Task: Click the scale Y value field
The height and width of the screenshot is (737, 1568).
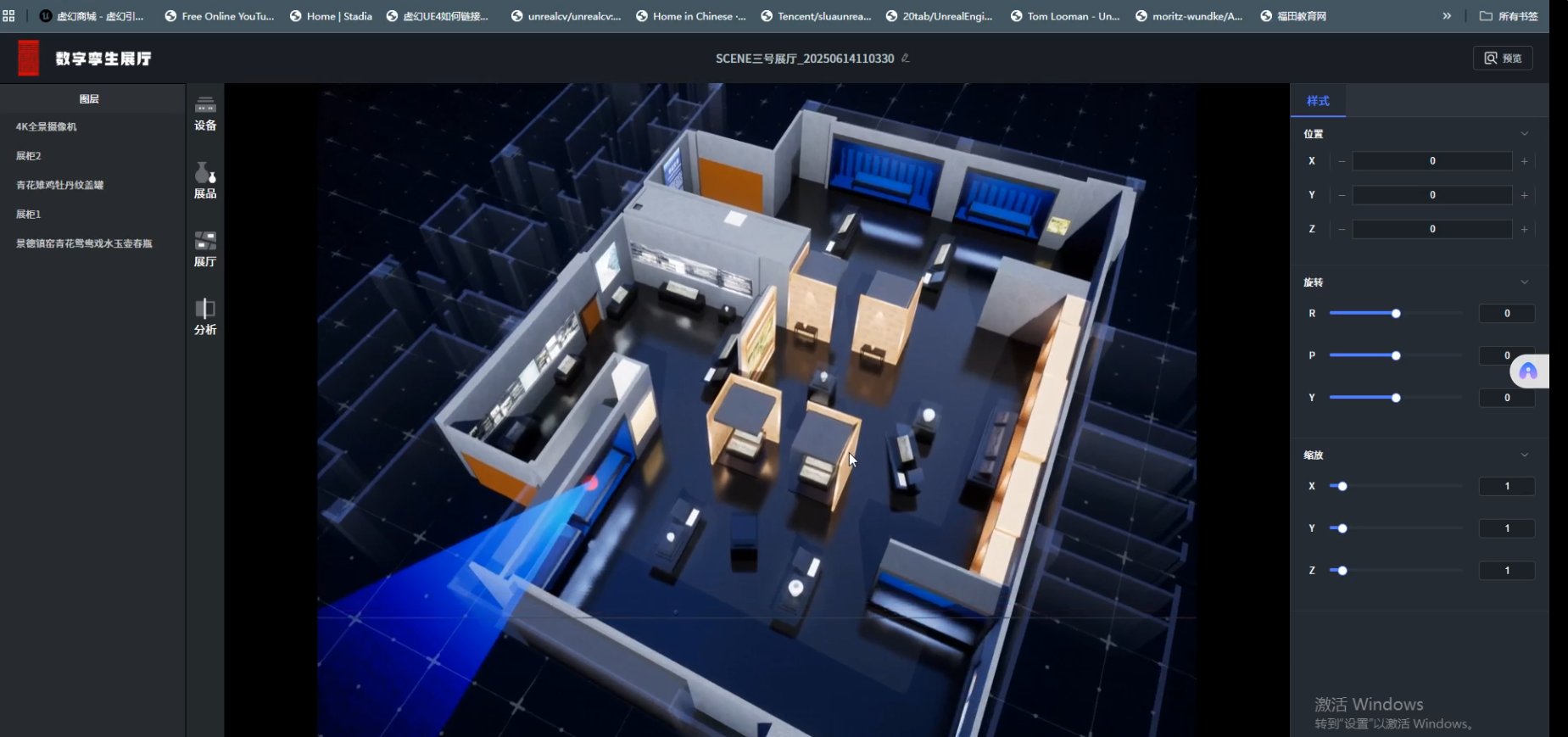Action: (x=1507, y=528)
